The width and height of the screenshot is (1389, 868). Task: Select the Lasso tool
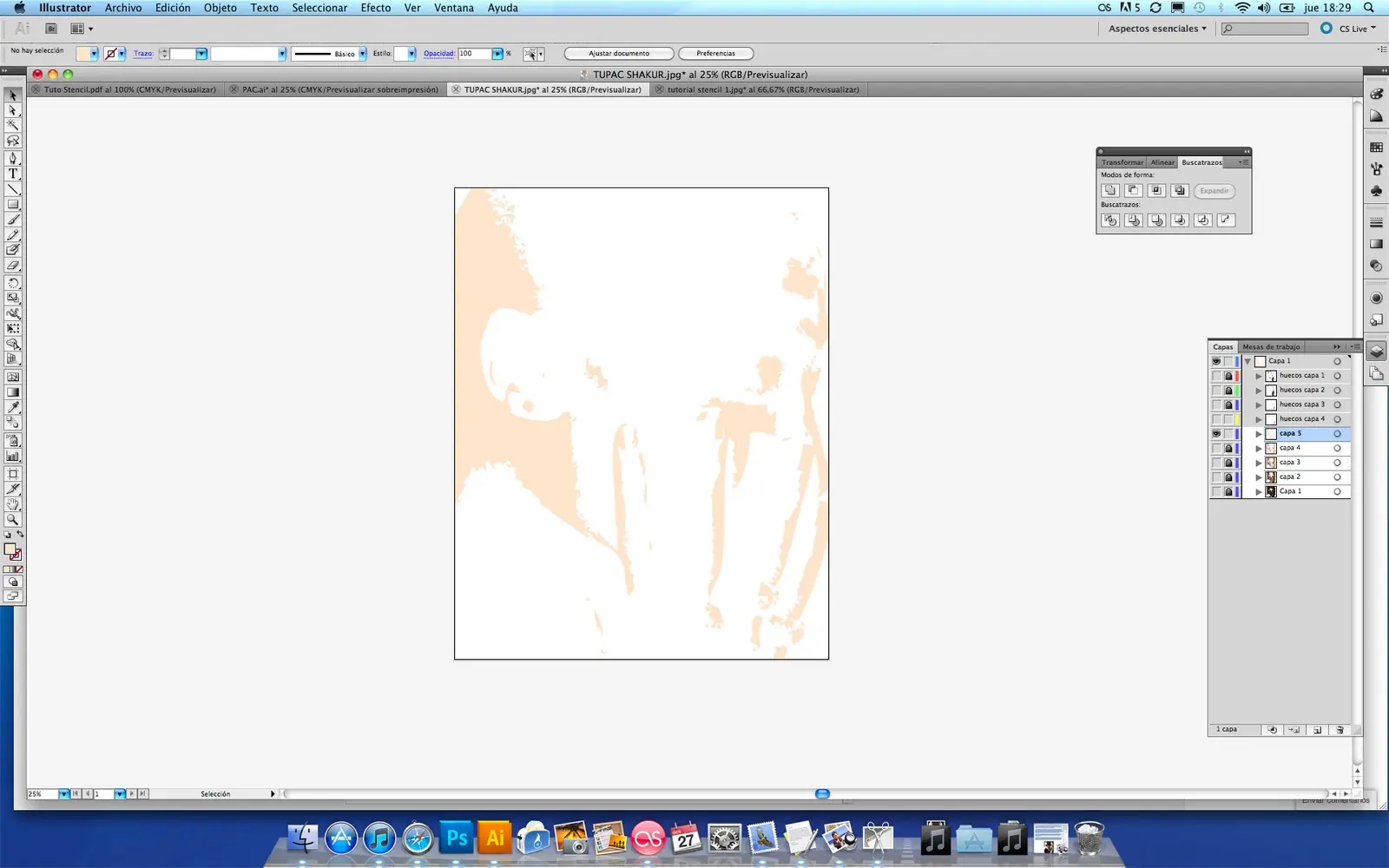pyautogui.click(x=13, y=141)
